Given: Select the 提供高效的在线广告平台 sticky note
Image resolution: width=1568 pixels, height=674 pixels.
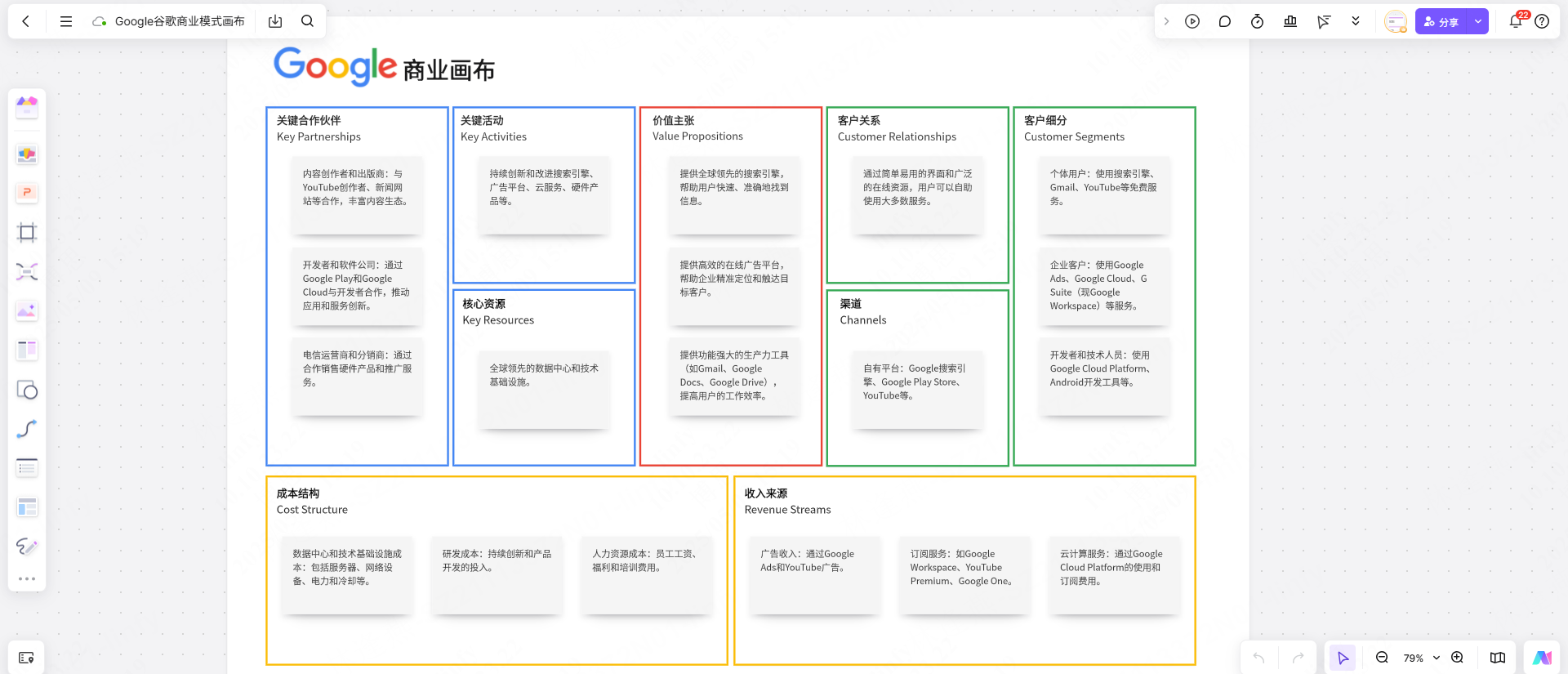Looking at the screenshot, I should point(734,286).
